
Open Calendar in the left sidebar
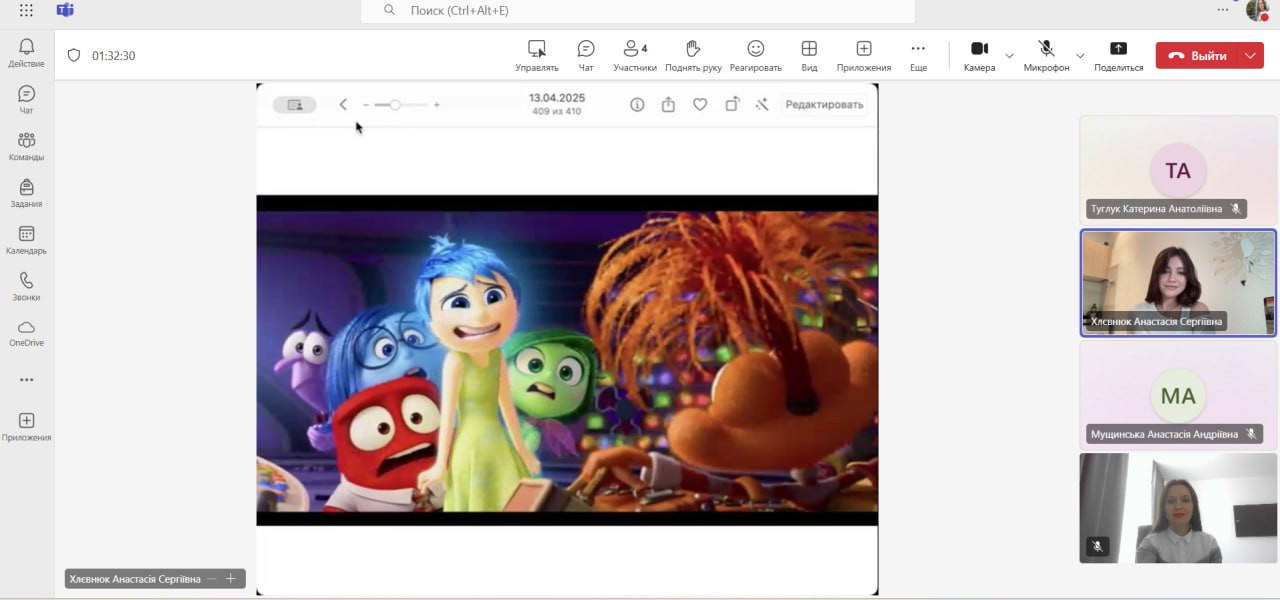(x=27, y=240)
